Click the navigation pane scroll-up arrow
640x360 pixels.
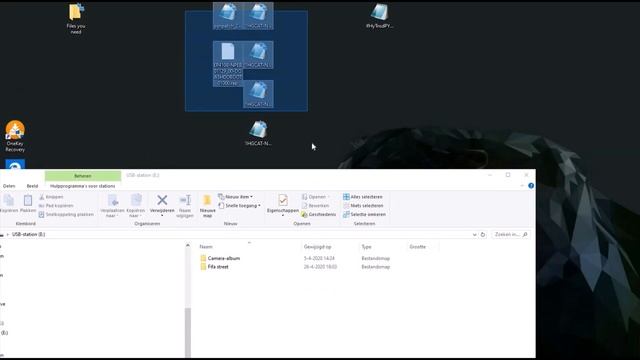(188, 245)
